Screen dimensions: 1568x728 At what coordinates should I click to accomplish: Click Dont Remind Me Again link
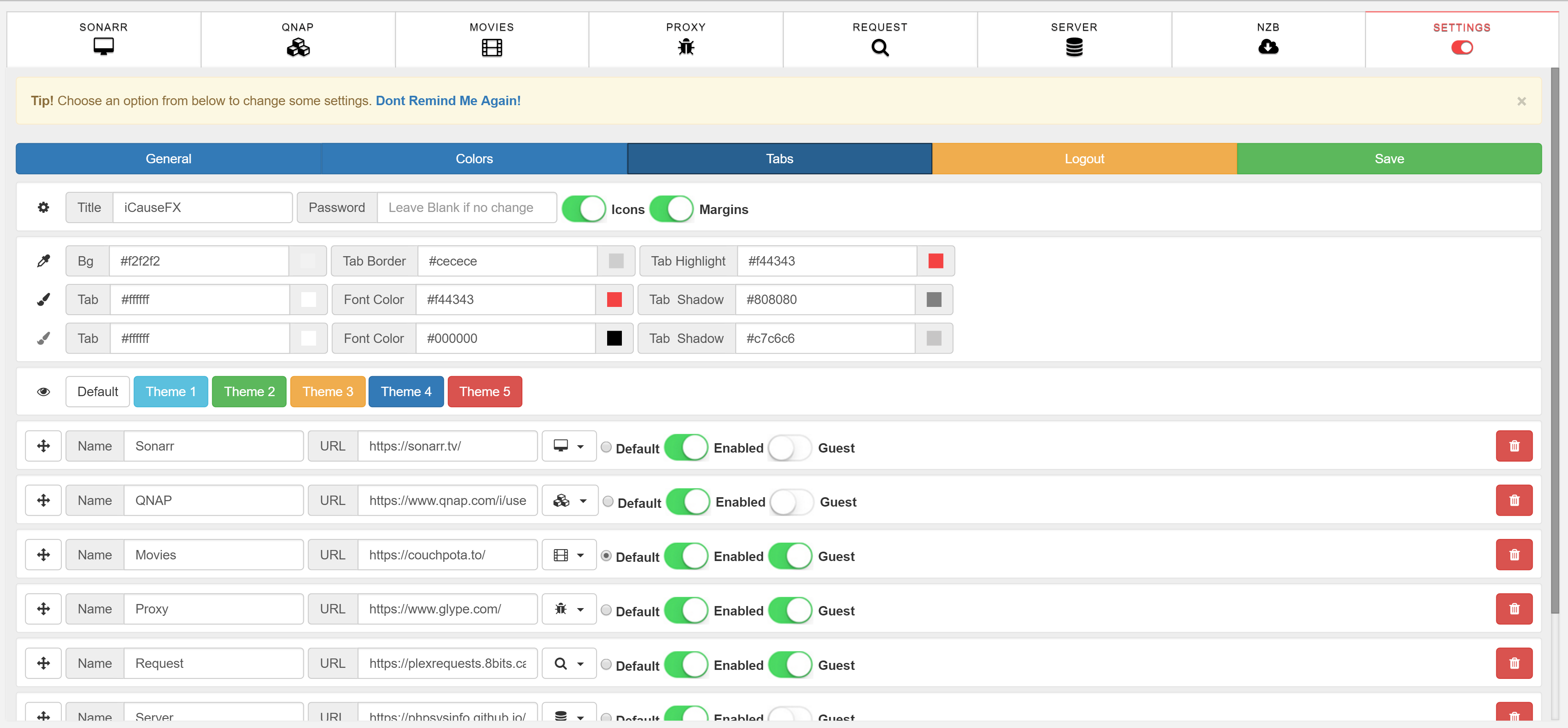[x=448, y=101]
